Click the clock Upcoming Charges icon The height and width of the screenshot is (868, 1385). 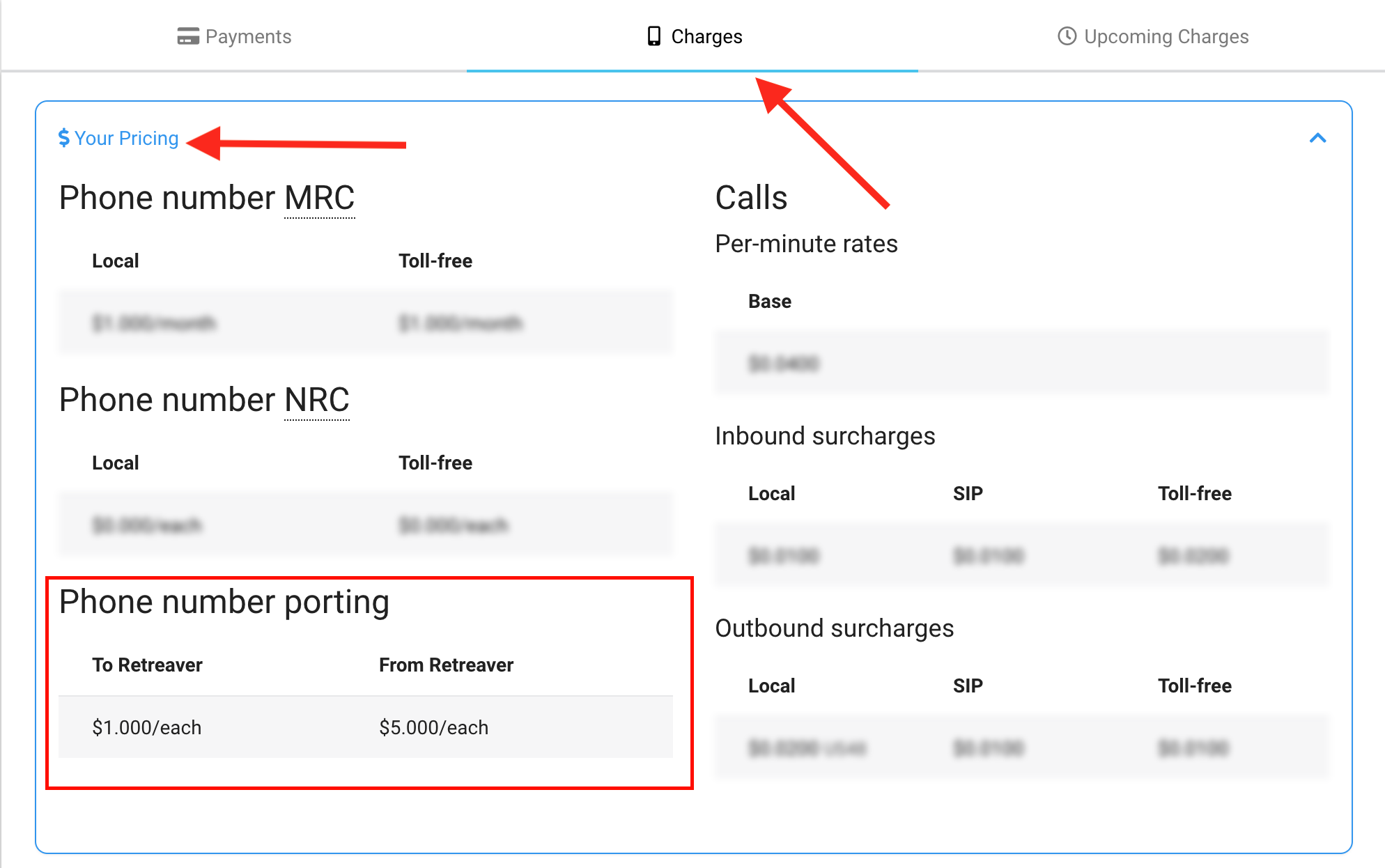pyautogui.click(x=1067, y=36)
